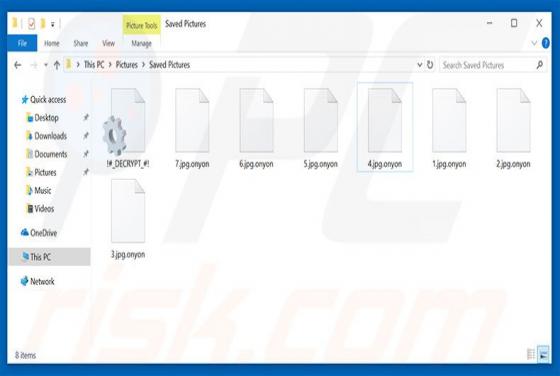
Task: Click the 4.jpg.onyon file name label
Action: click(x=385, y=164)
